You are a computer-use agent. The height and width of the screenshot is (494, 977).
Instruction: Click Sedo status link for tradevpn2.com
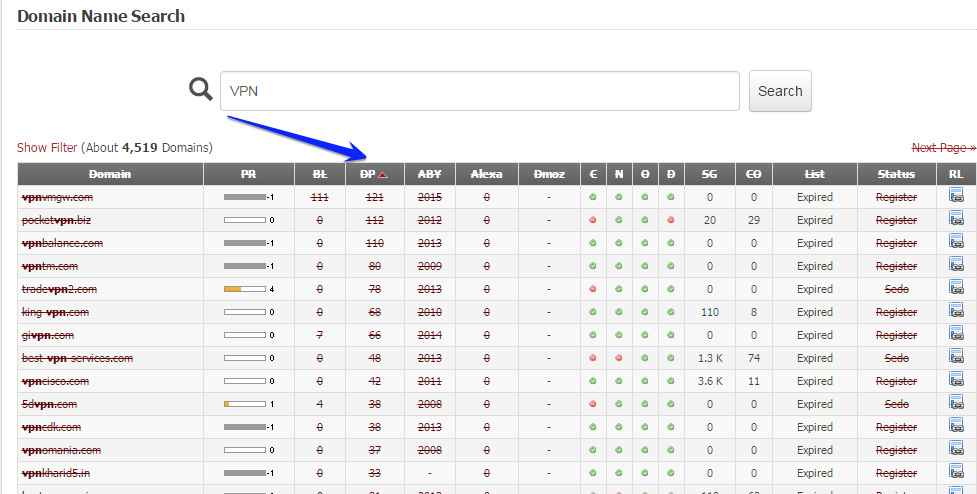[x=896, y=290]
